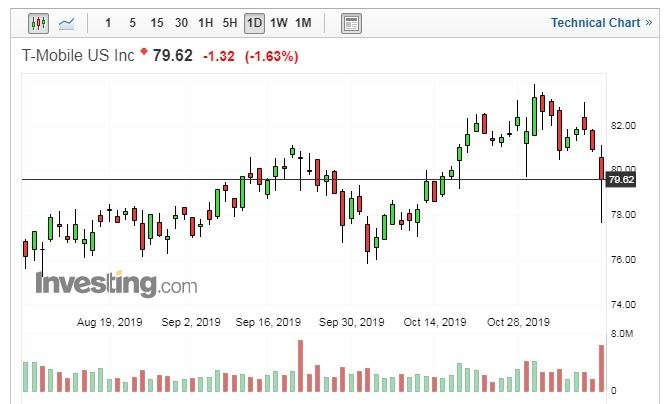The width and height of the screenshot is (672, 404).
Task: Click the Oct 14, 2019 date label
Action: pyautogui.click(x=435, y=322)
